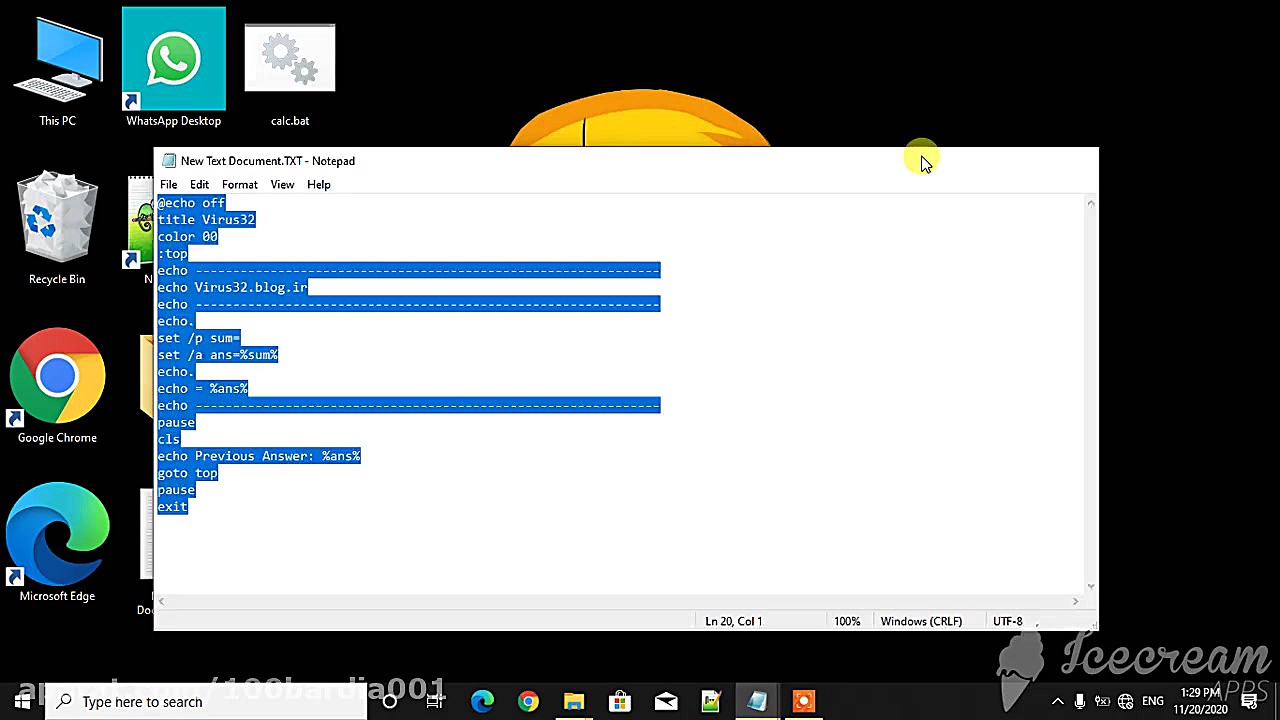Click Chrome icon in the taskbar
Image resolution: width=1280 pixels, height=720 pixels.
pos(528,701)
